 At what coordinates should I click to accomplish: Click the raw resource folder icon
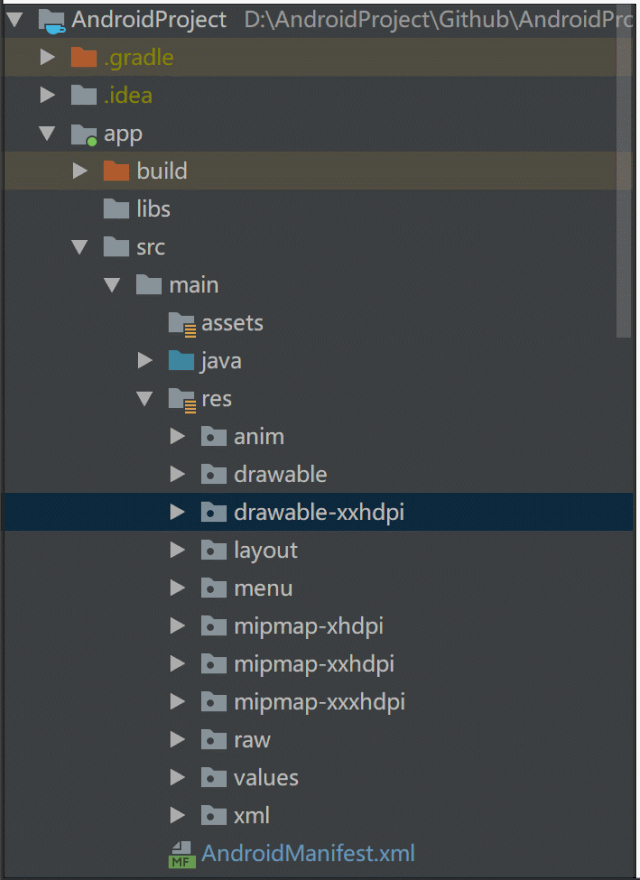214,739
